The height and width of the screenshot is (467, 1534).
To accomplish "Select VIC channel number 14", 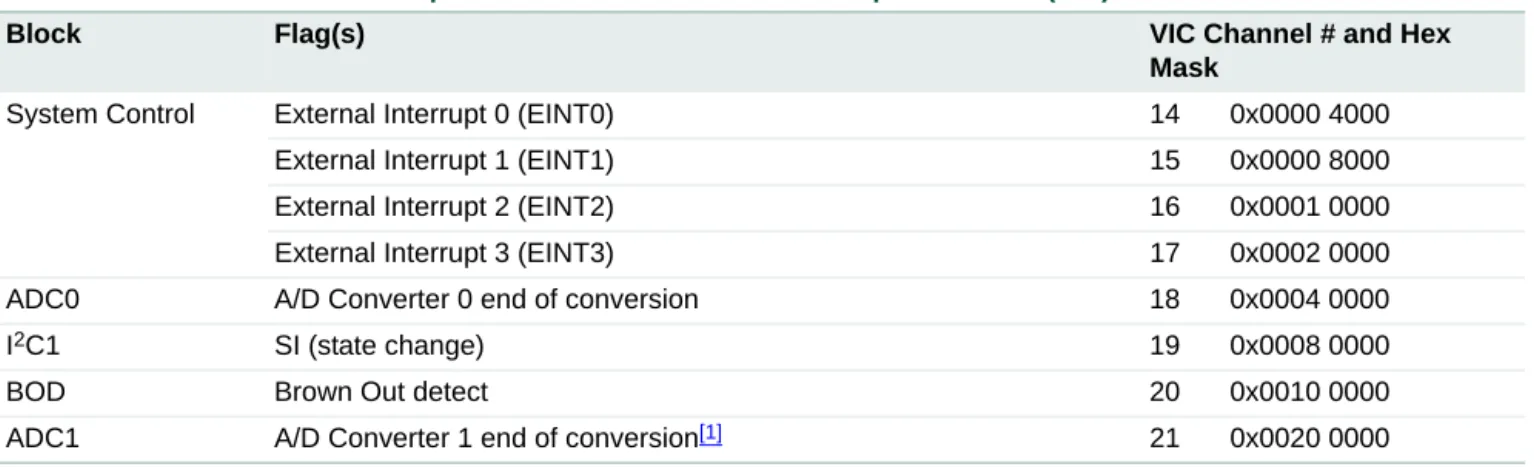I will (1164, 115).
